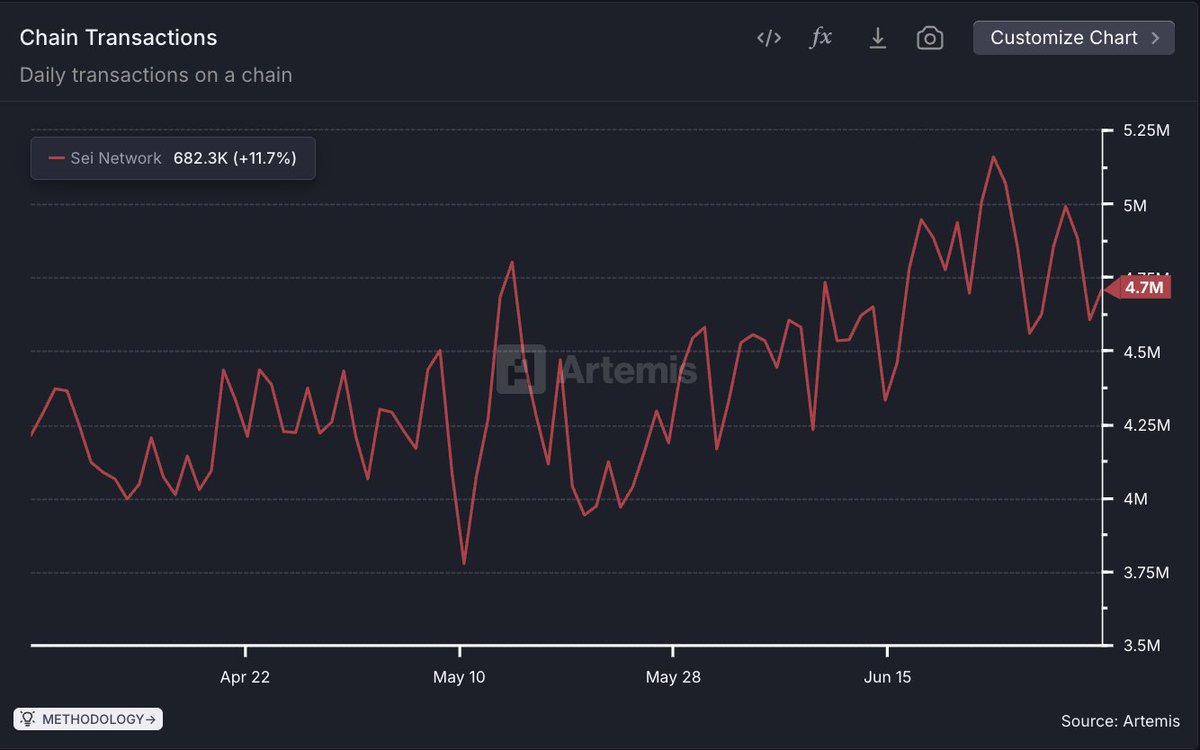
Task: Click the 5M y-axis label
Action: tap(1135, 205)
